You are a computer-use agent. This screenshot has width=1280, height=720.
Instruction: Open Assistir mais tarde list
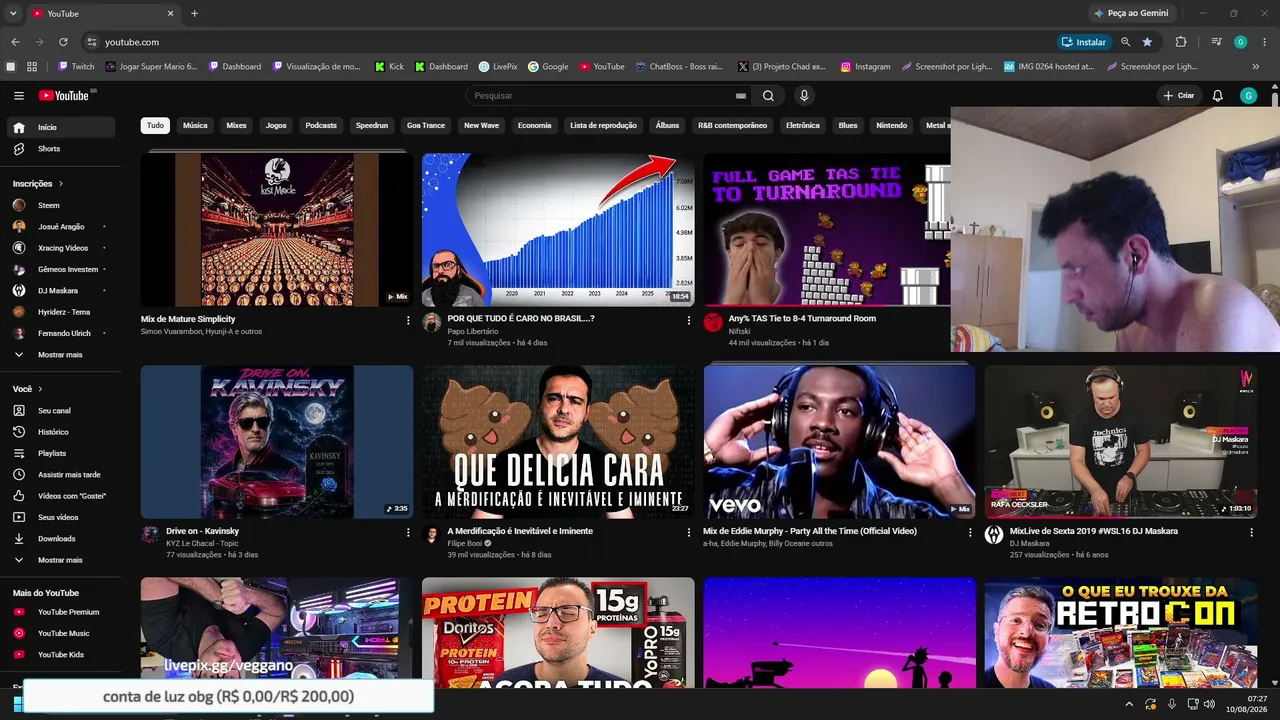[x=62, y=475]
